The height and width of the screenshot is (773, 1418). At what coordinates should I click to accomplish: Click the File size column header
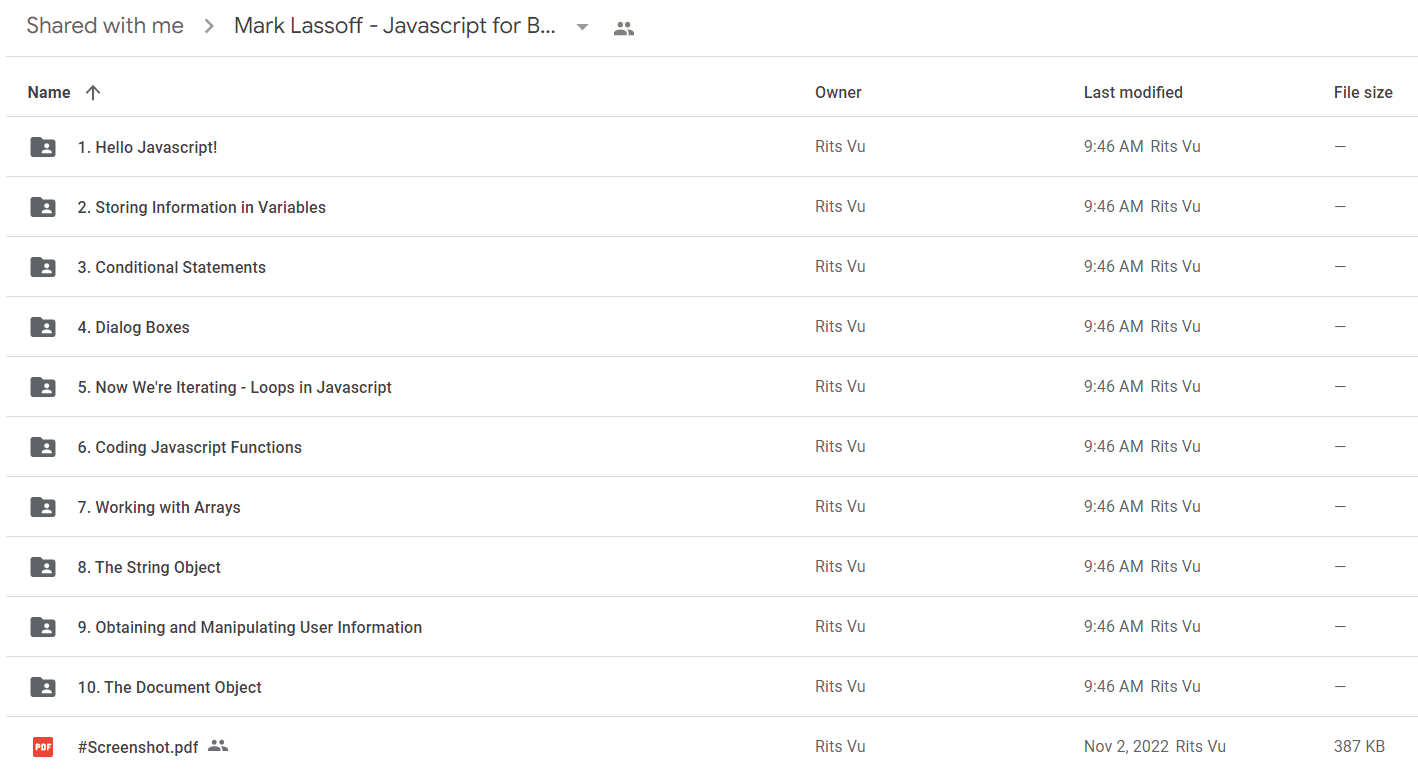(x=1363, y=92)
